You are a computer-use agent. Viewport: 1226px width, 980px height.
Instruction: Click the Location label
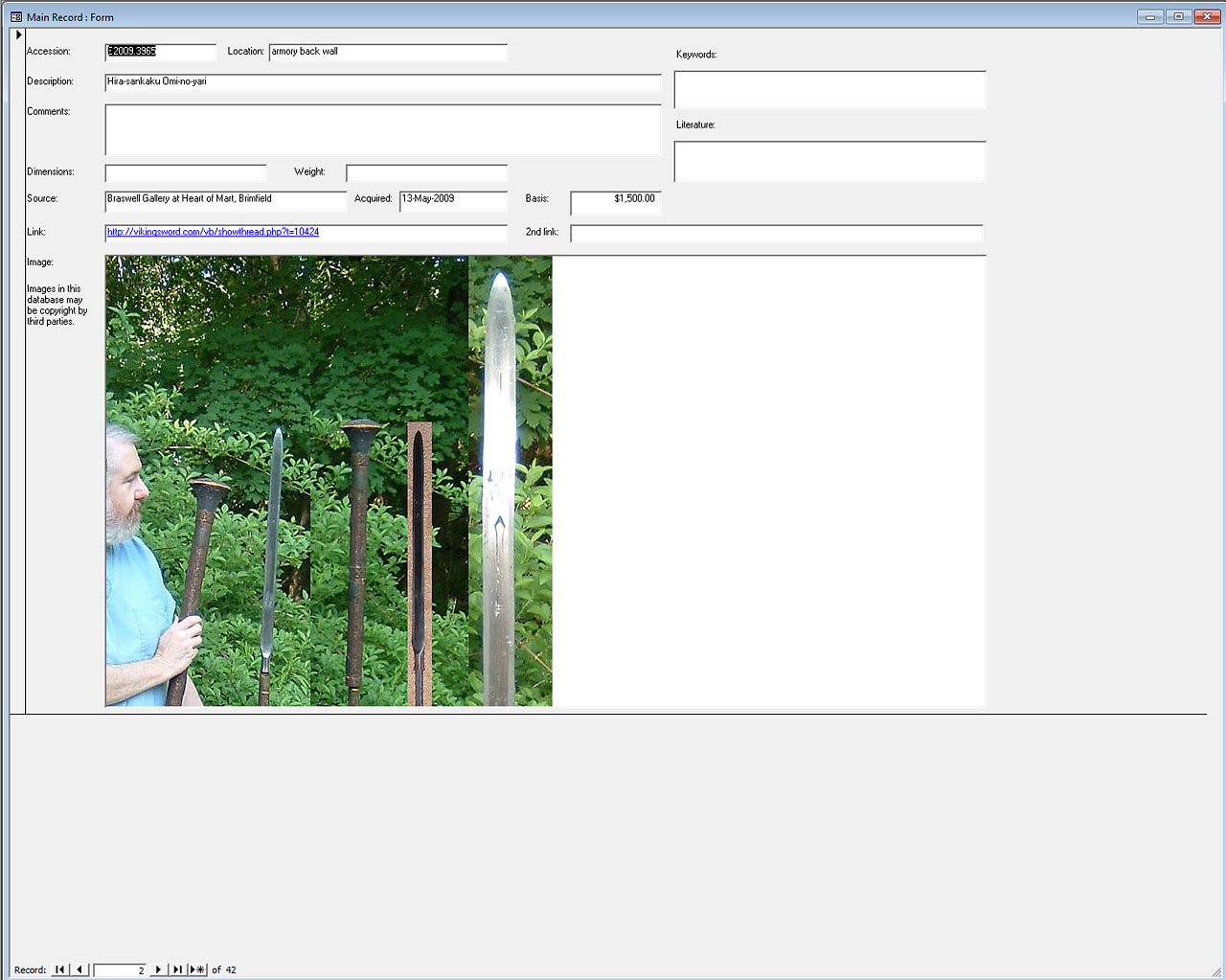point(246,52)
